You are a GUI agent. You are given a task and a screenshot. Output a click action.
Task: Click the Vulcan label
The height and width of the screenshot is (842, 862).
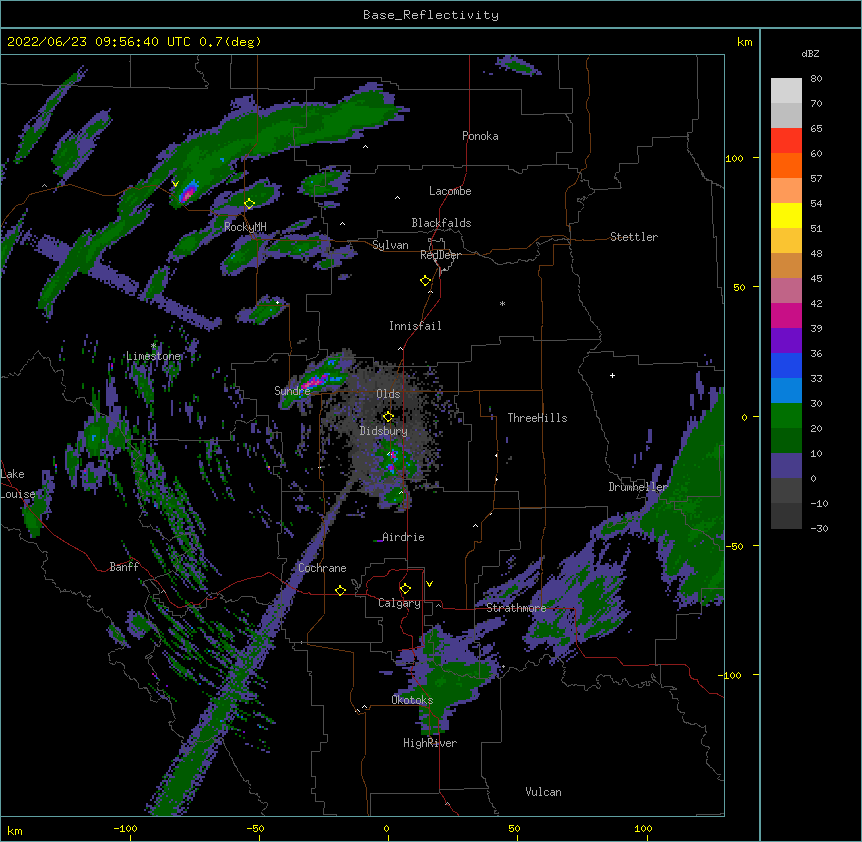point(543,792)
